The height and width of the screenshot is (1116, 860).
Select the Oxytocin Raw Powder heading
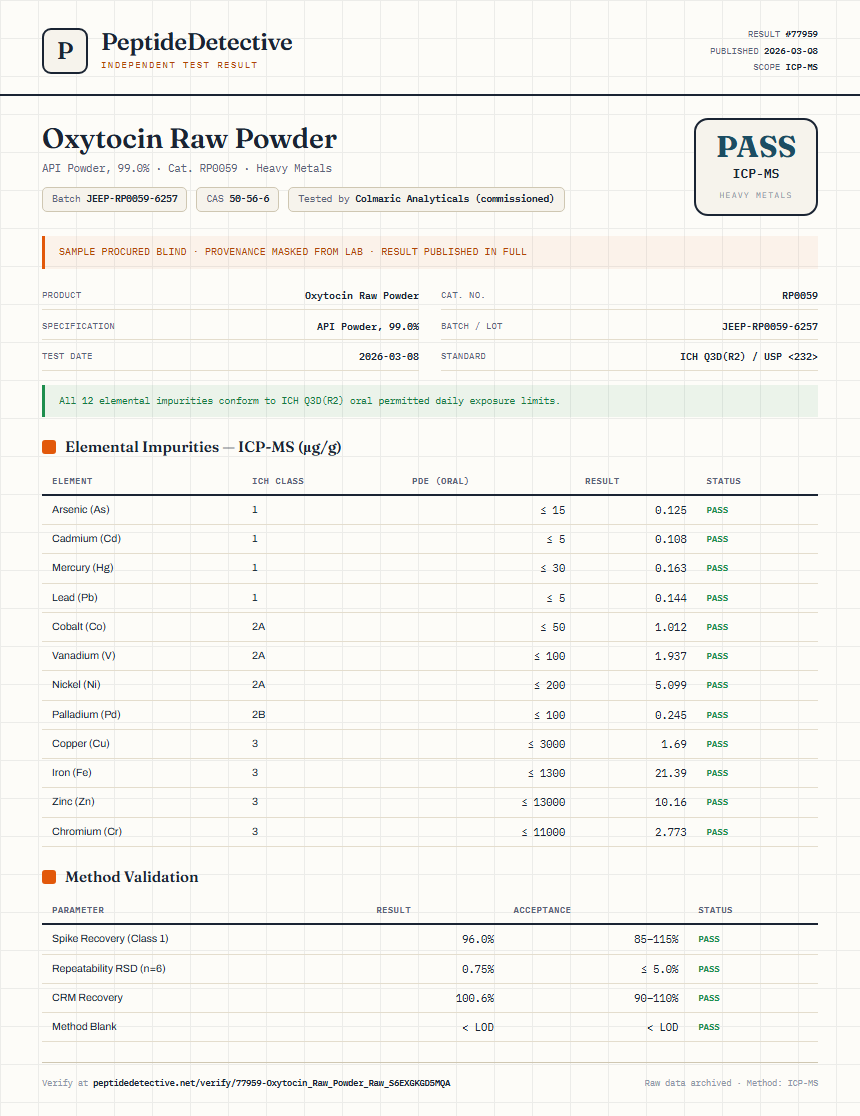tap(189, 139)
